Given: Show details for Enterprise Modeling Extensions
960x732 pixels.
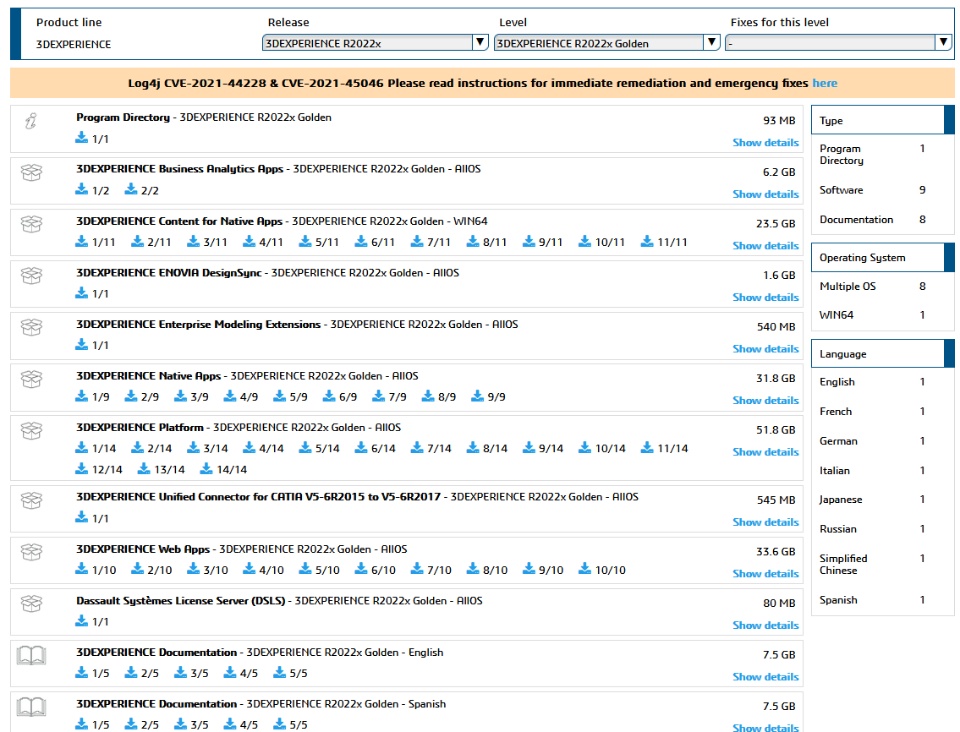Looking at the screenshot, I should (765, 349).
